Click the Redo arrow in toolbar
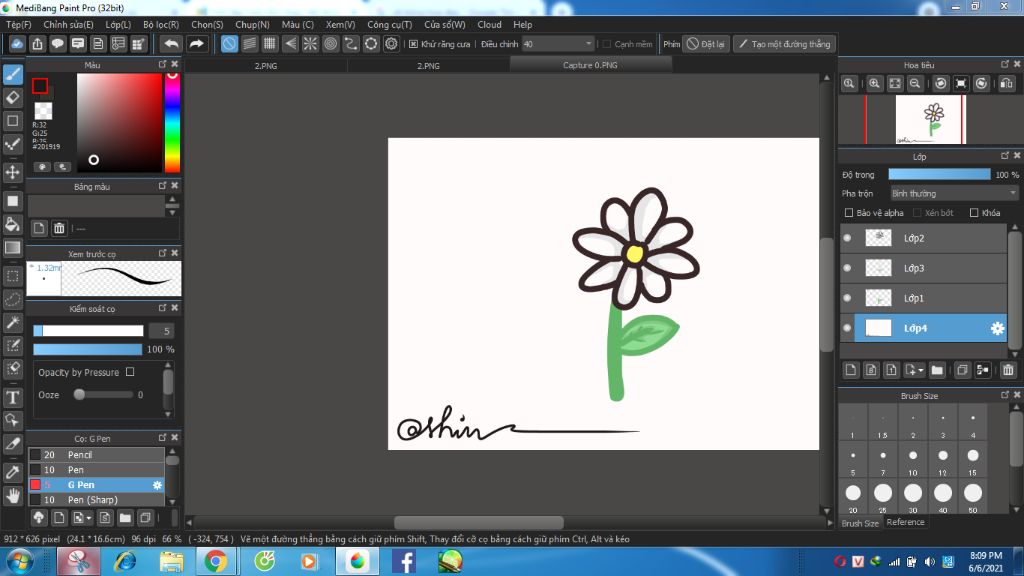 pos(196,44)
